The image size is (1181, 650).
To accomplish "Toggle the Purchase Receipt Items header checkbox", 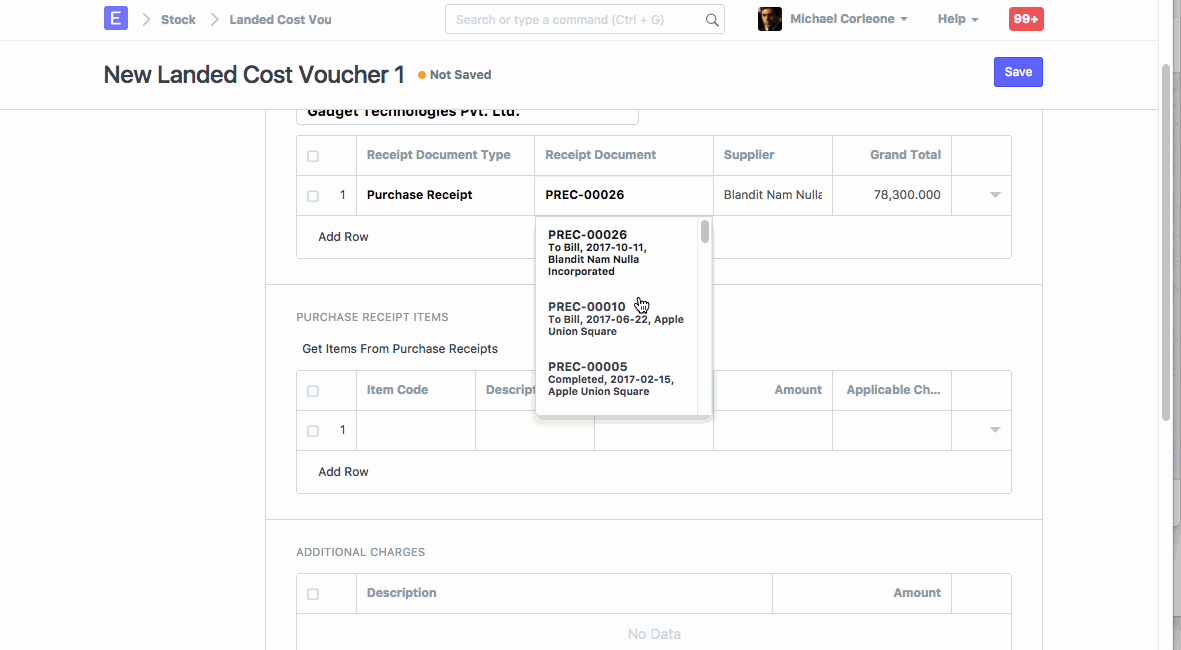I will [312, 390].
